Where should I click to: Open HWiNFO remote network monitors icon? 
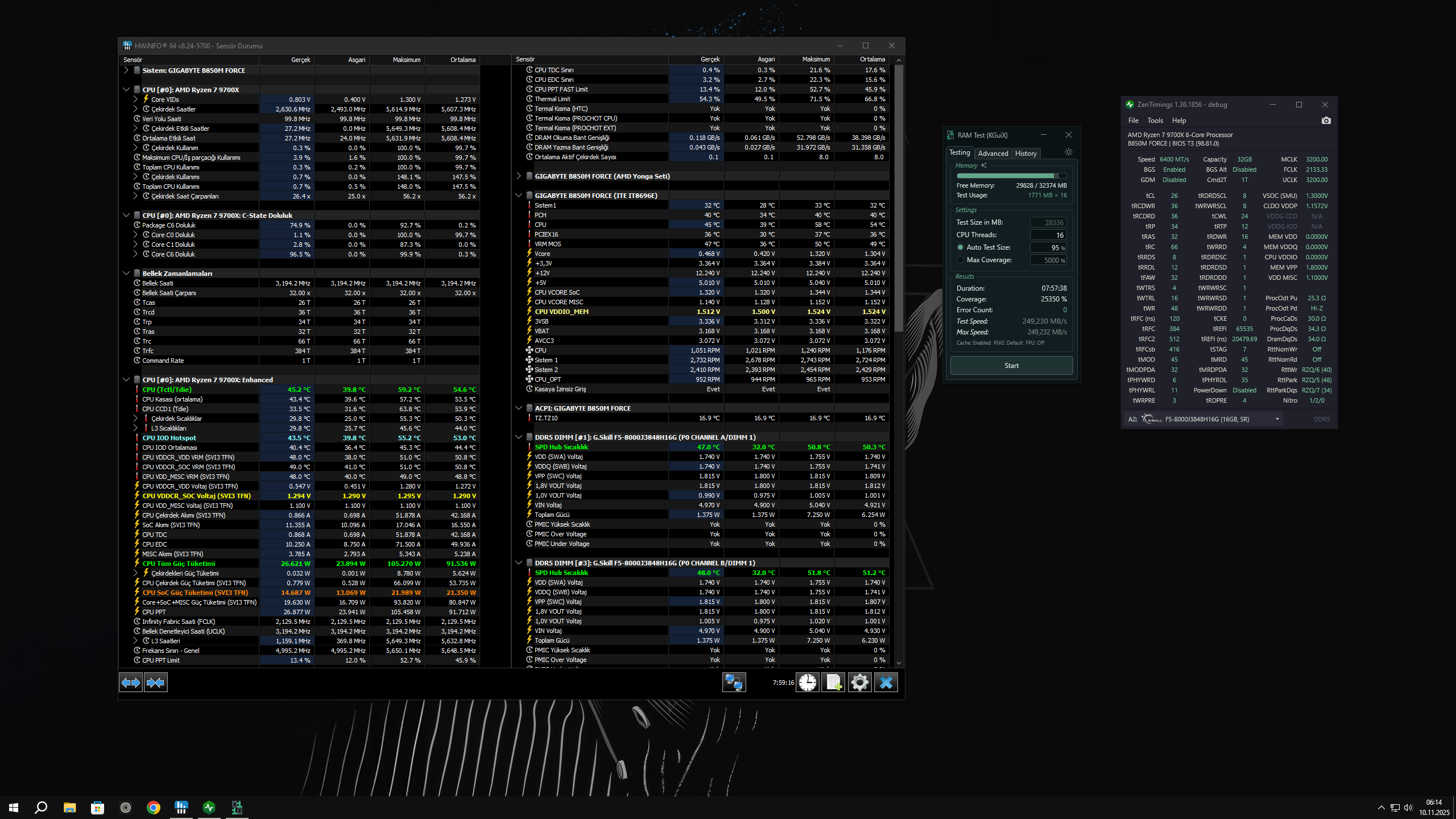(x=734, y=682)
